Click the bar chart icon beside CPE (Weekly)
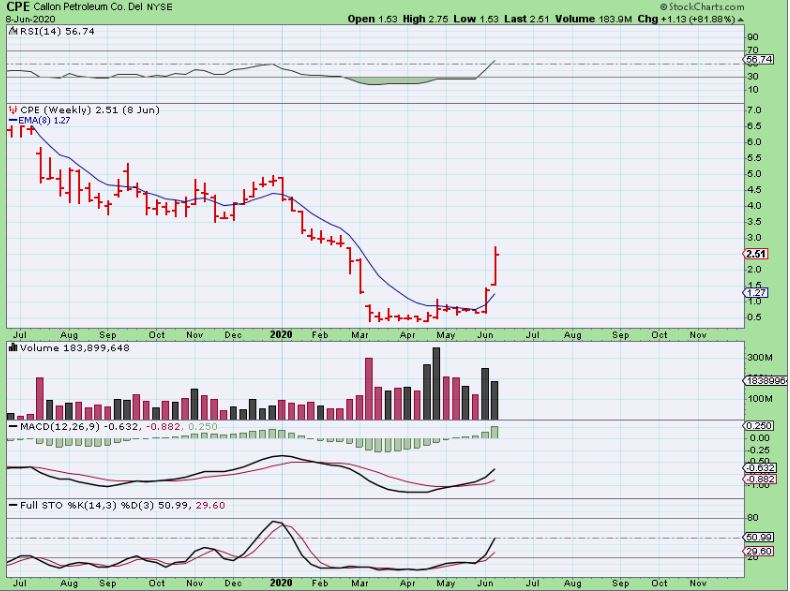Screen dimensions: 790x591 click(x=14, y=110)
